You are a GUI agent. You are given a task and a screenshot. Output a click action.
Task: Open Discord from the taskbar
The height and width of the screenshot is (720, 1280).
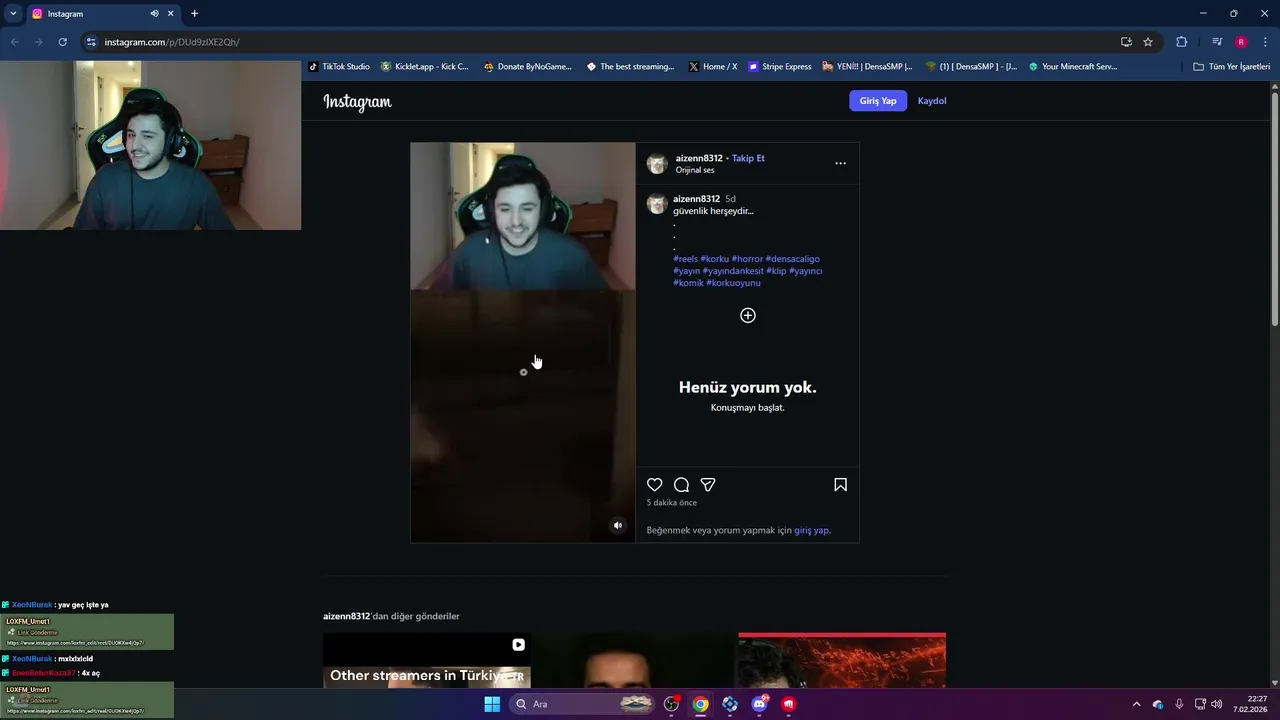(x=759, y=704)
